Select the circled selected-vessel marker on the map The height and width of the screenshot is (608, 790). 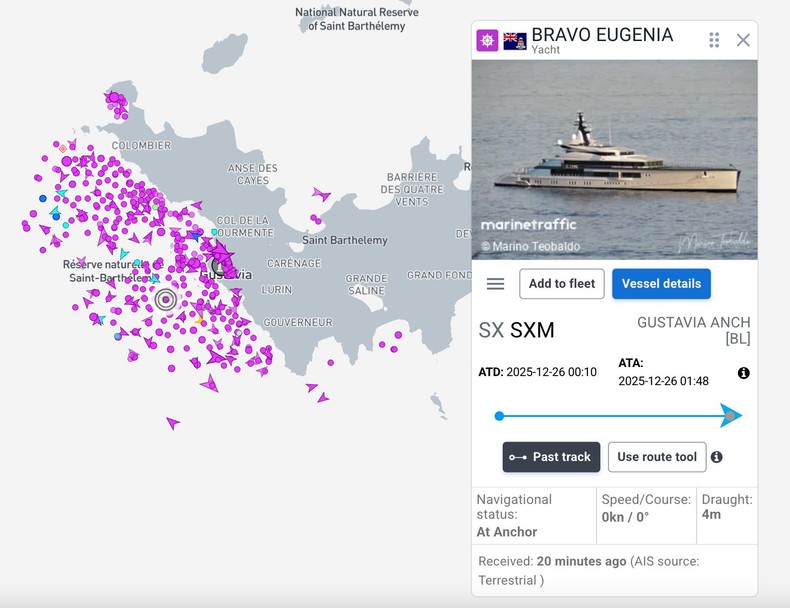(166, 298)
